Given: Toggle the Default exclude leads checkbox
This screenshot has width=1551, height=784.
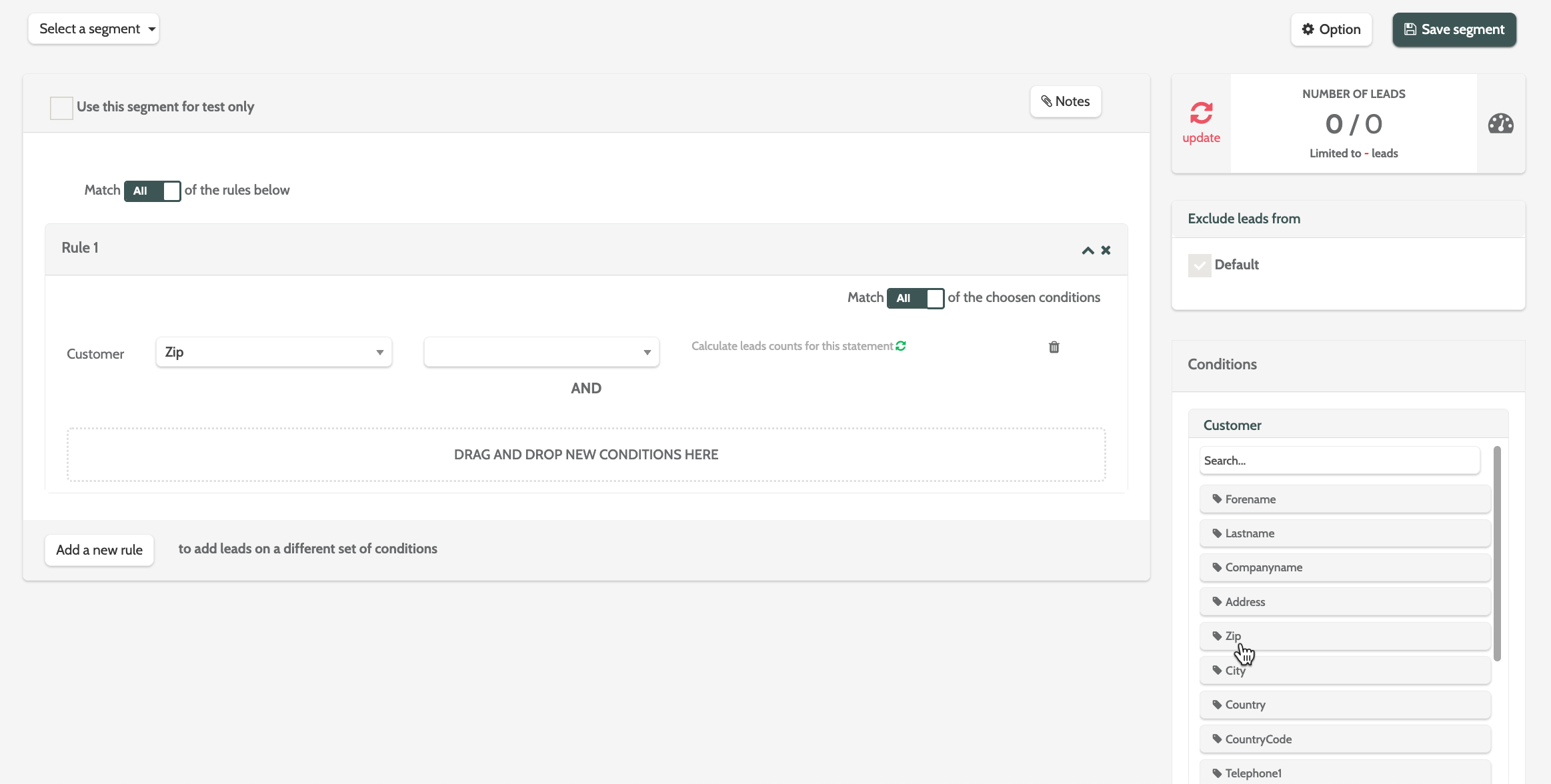Looking at the screenshot, I should (x=1199, y=265).
